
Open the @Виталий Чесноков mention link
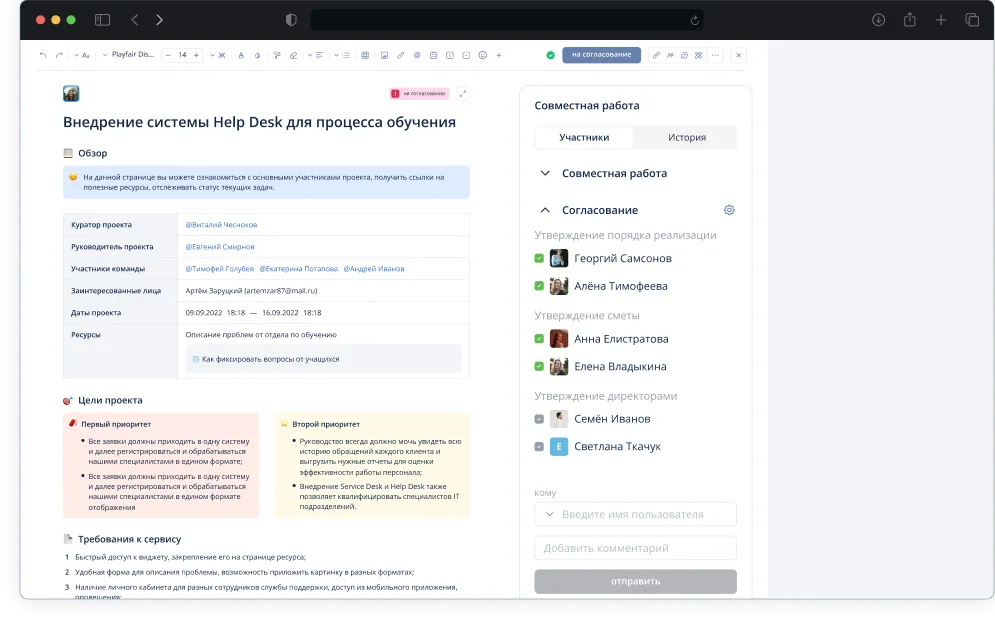pyautogui.click(x=221, y=225)
